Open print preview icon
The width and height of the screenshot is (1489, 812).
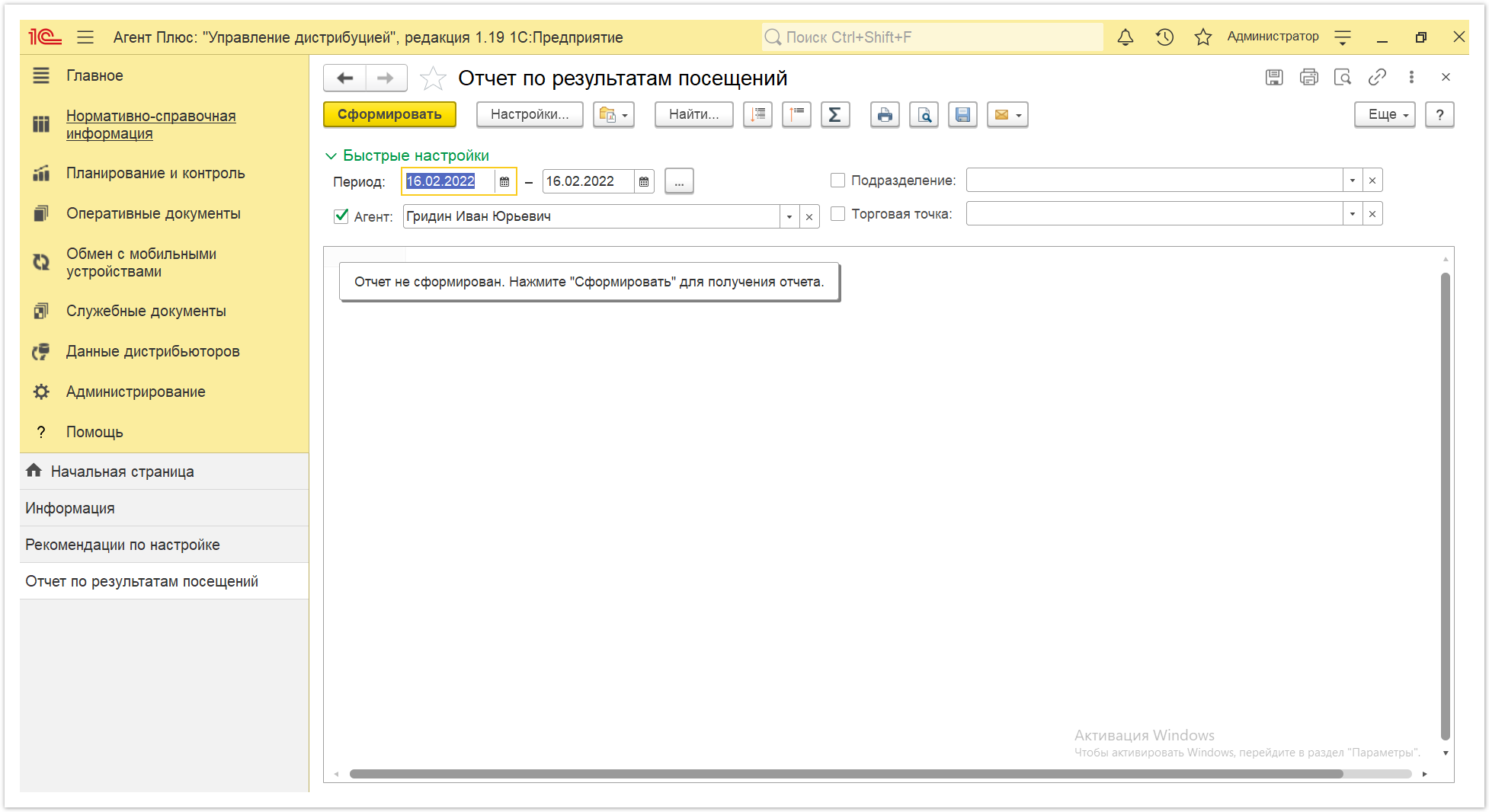(924, 114)
